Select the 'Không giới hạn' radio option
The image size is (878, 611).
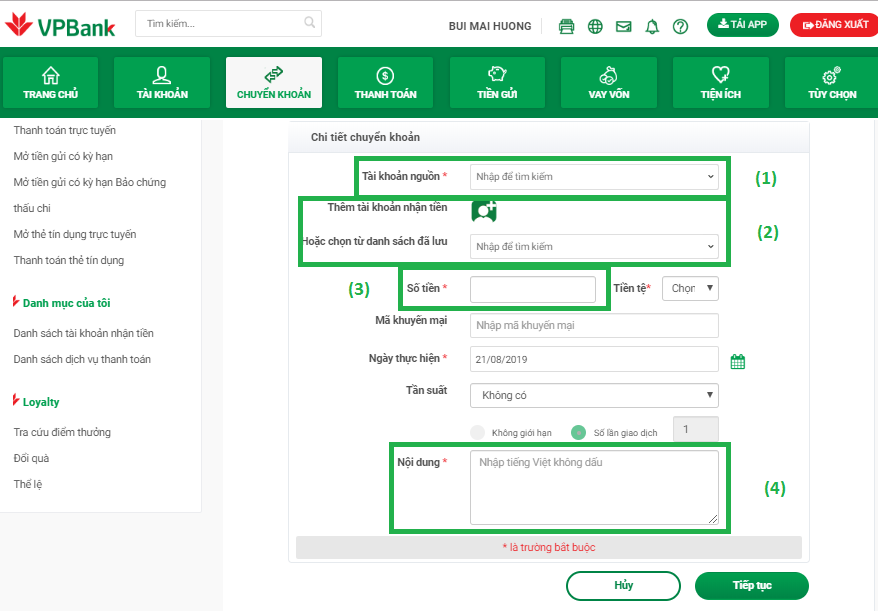477,433
